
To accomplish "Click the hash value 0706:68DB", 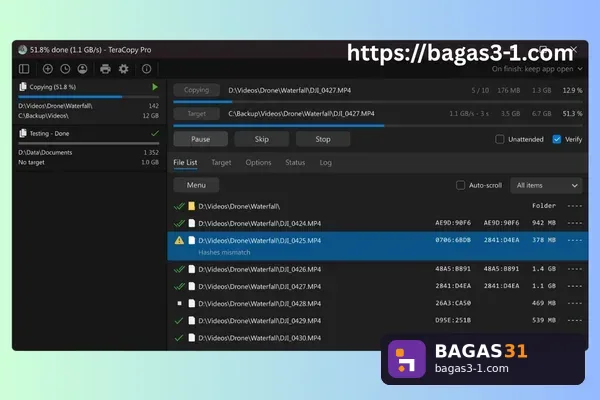I will pos(453,240).
